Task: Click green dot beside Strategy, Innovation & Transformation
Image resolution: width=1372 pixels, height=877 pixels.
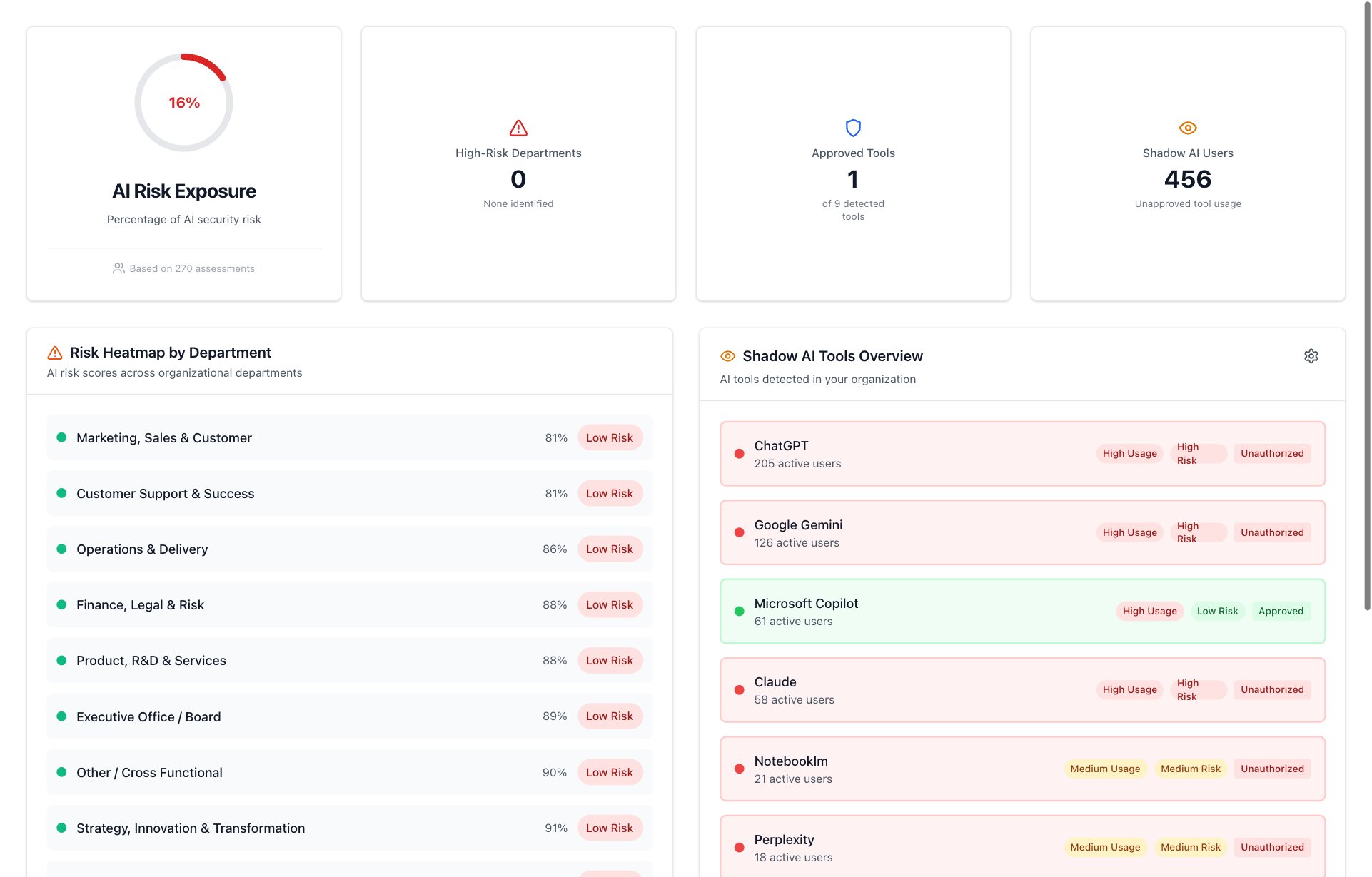Action: point(61,828)
